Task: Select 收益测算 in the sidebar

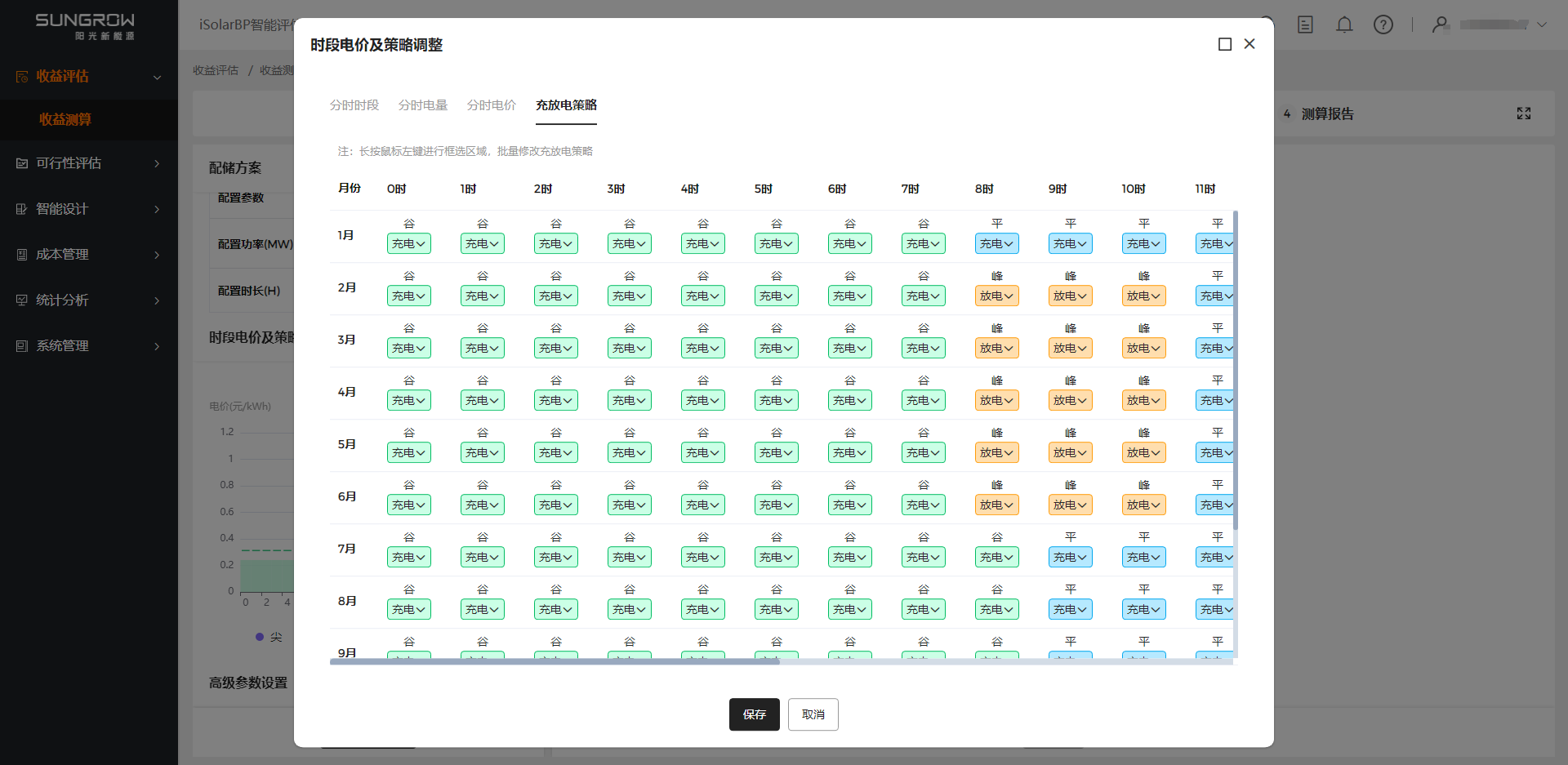Action: [65, 119]
